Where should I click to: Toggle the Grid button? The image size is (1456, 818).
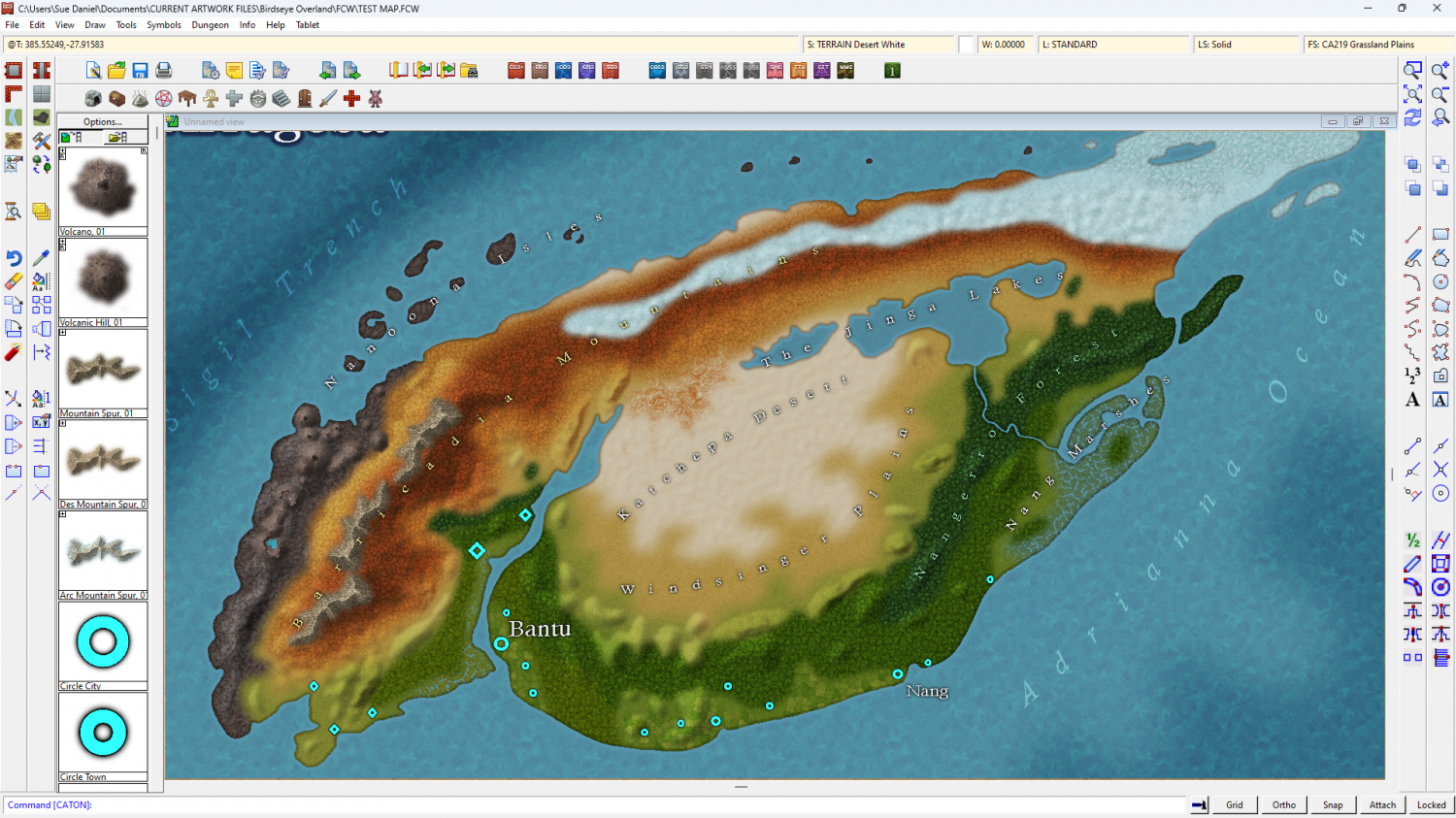[1235, 804]
